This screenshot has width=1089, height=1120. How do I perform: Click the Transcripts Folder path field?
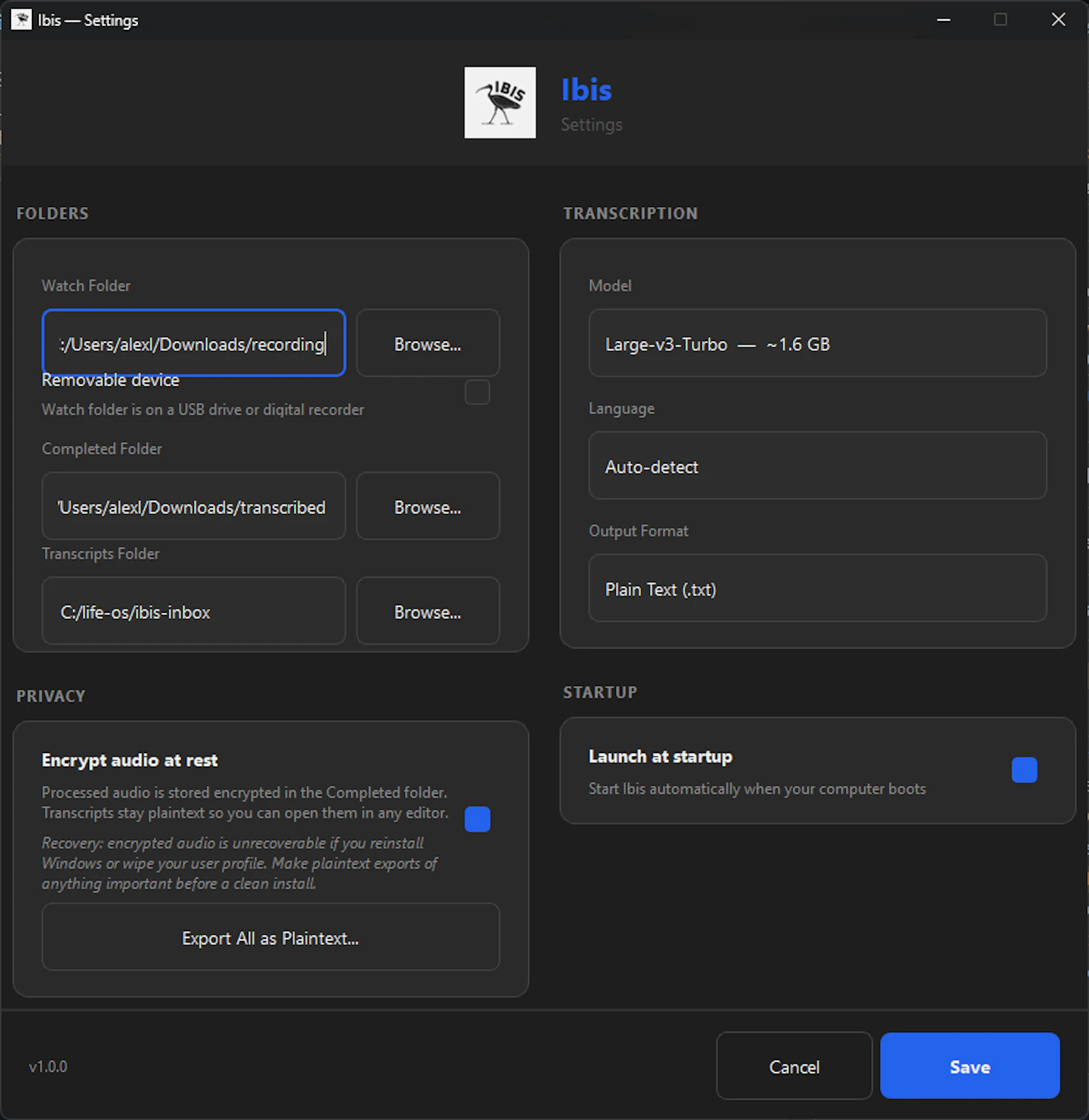click(193, 611)
